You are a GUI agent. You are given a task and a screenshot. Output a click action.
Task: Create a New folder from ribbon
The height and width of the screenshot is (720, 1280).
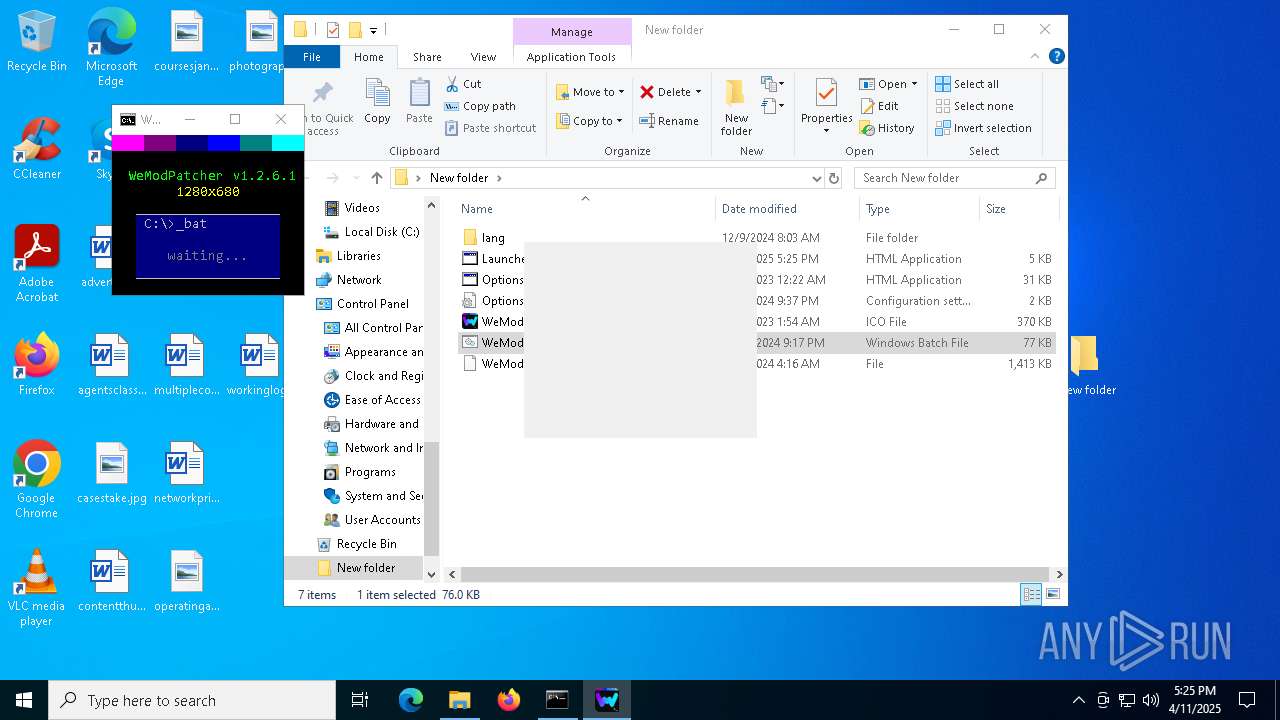pyautogui.click(x=736, y=108)
